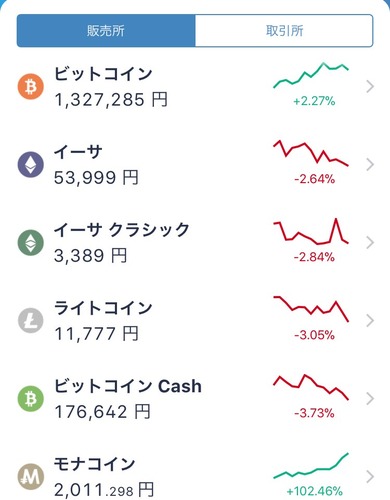View the red イーサ price chart
The height and width of the screenshot is (500, 390).
click(311, 153)
